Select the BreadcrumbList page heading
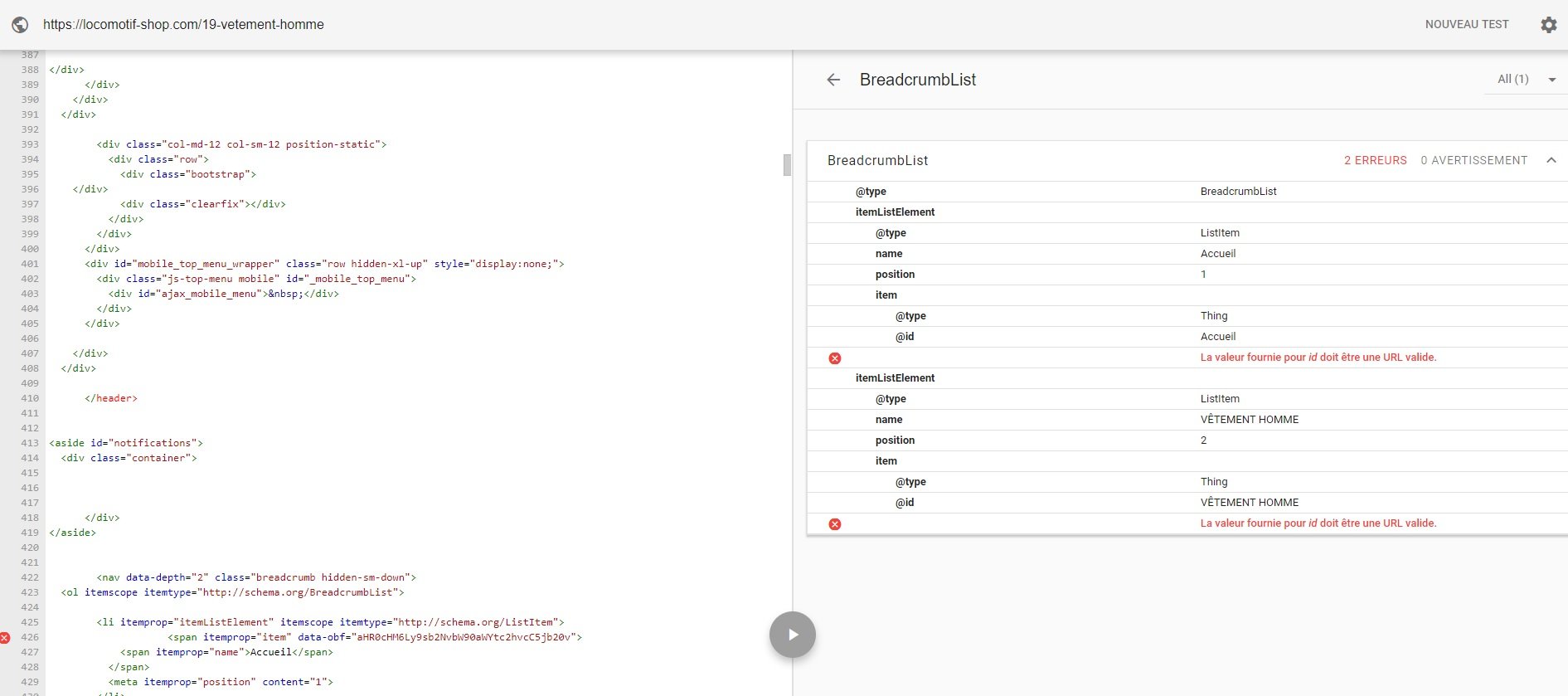Screen dimensions: 1568x696 pos(918,80)
